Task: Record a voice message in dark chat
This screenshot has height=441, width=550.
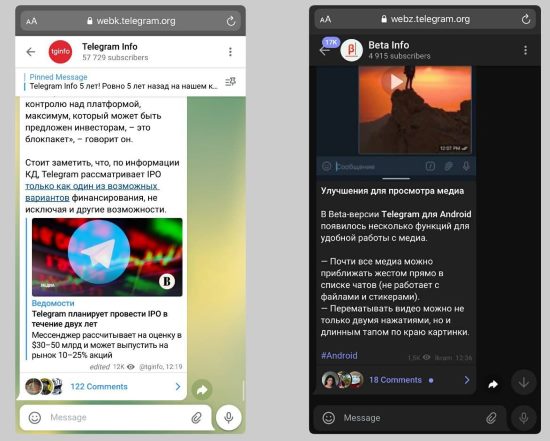Action: pos(524,418)
